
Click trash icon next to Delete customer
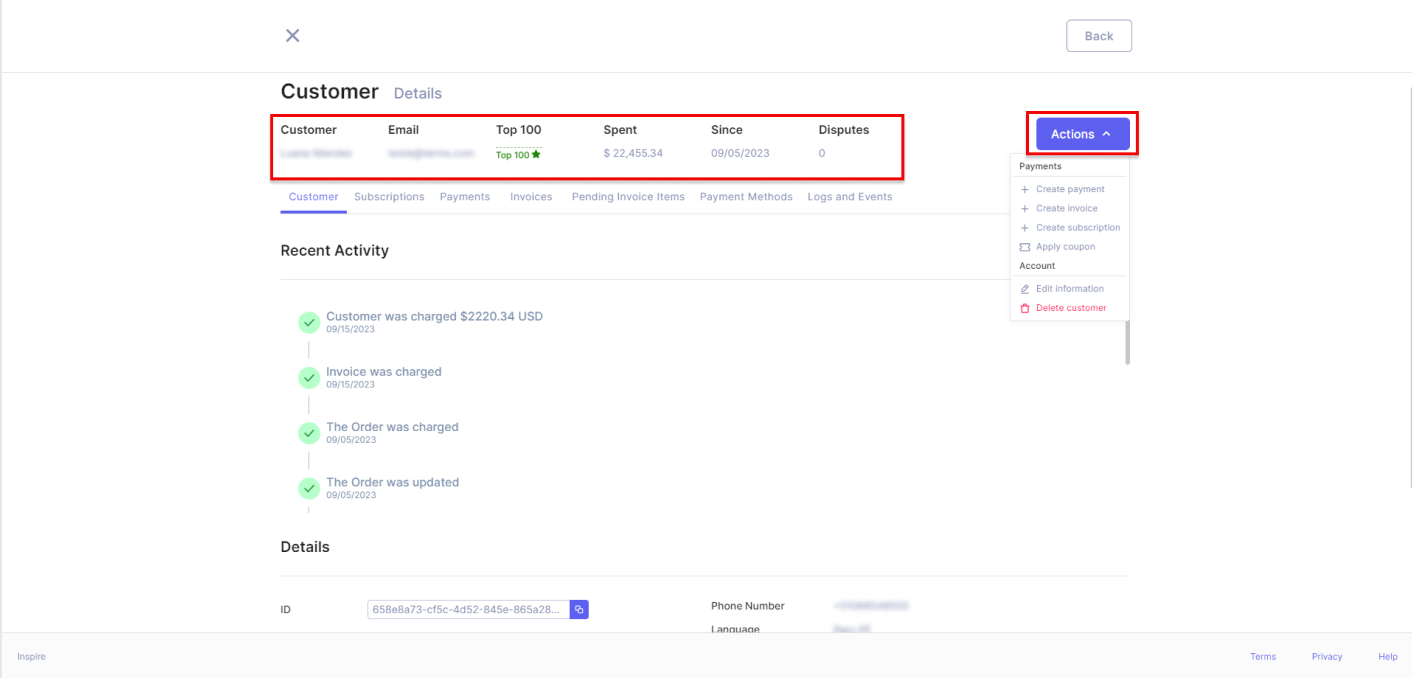pyautogui.click(x=1025, y=308)
